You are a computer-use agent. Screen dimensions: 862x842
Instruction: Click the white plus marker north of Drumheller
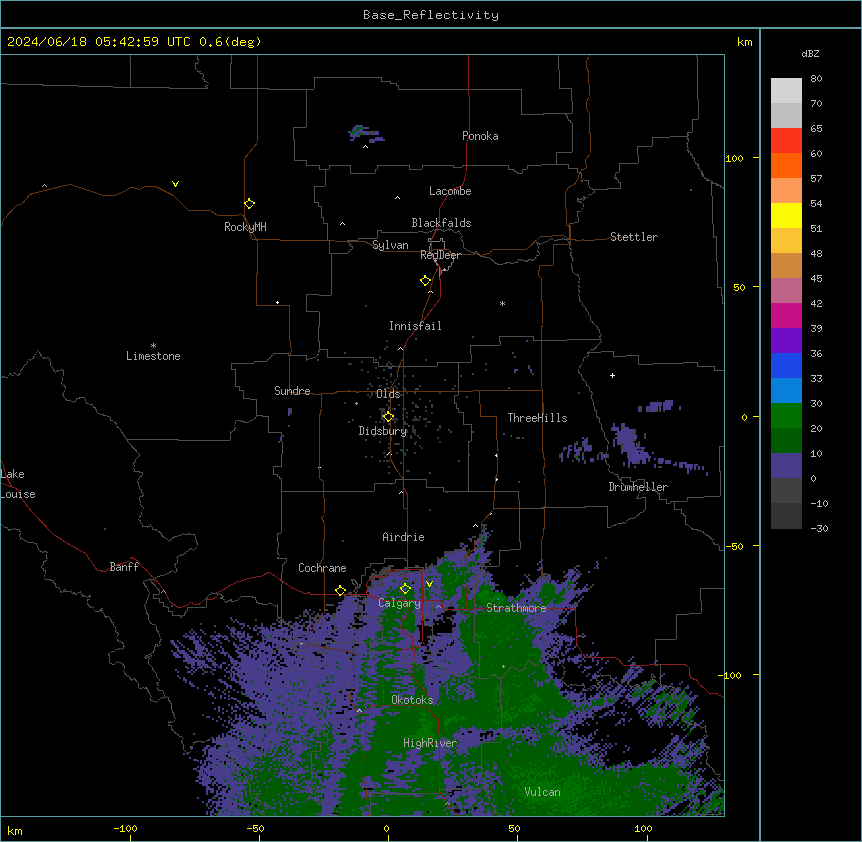coord(612,375)
